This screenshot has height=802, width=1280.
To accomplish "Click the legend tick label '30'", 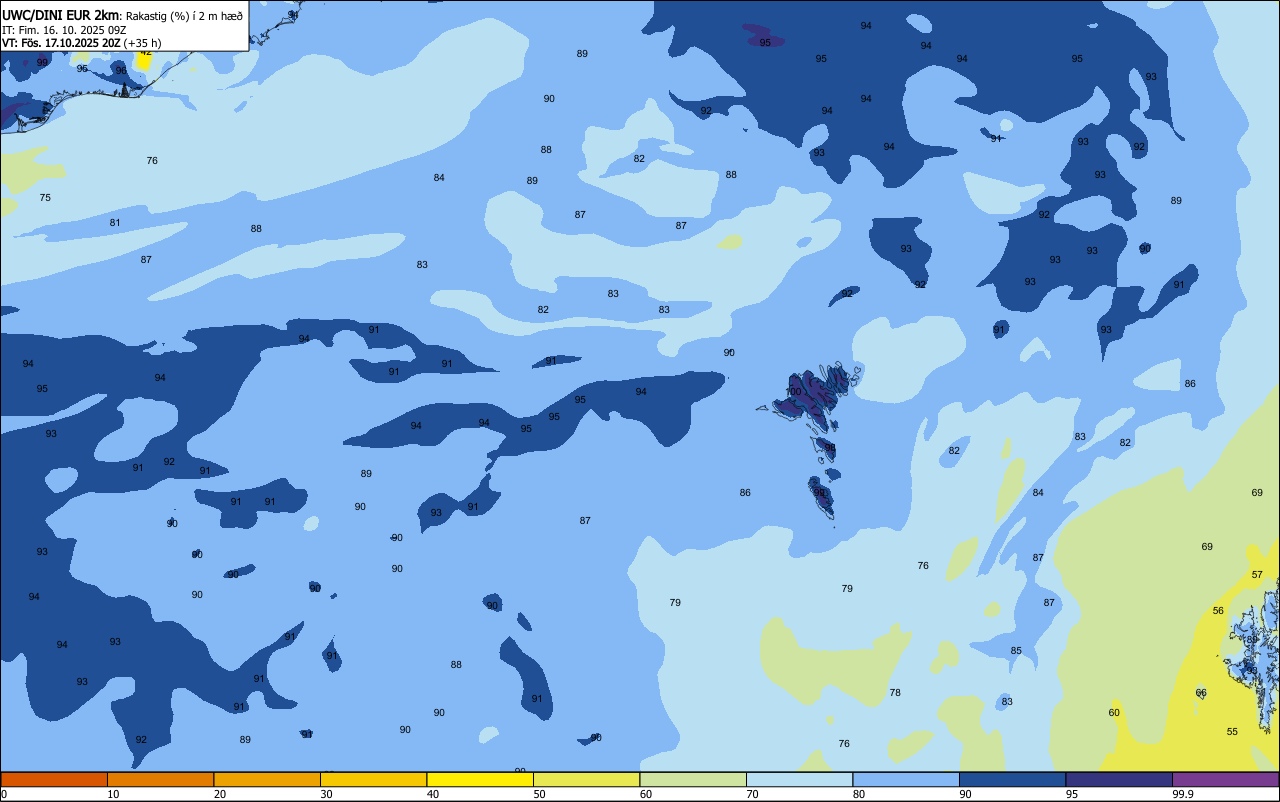I will pos(326,794).
